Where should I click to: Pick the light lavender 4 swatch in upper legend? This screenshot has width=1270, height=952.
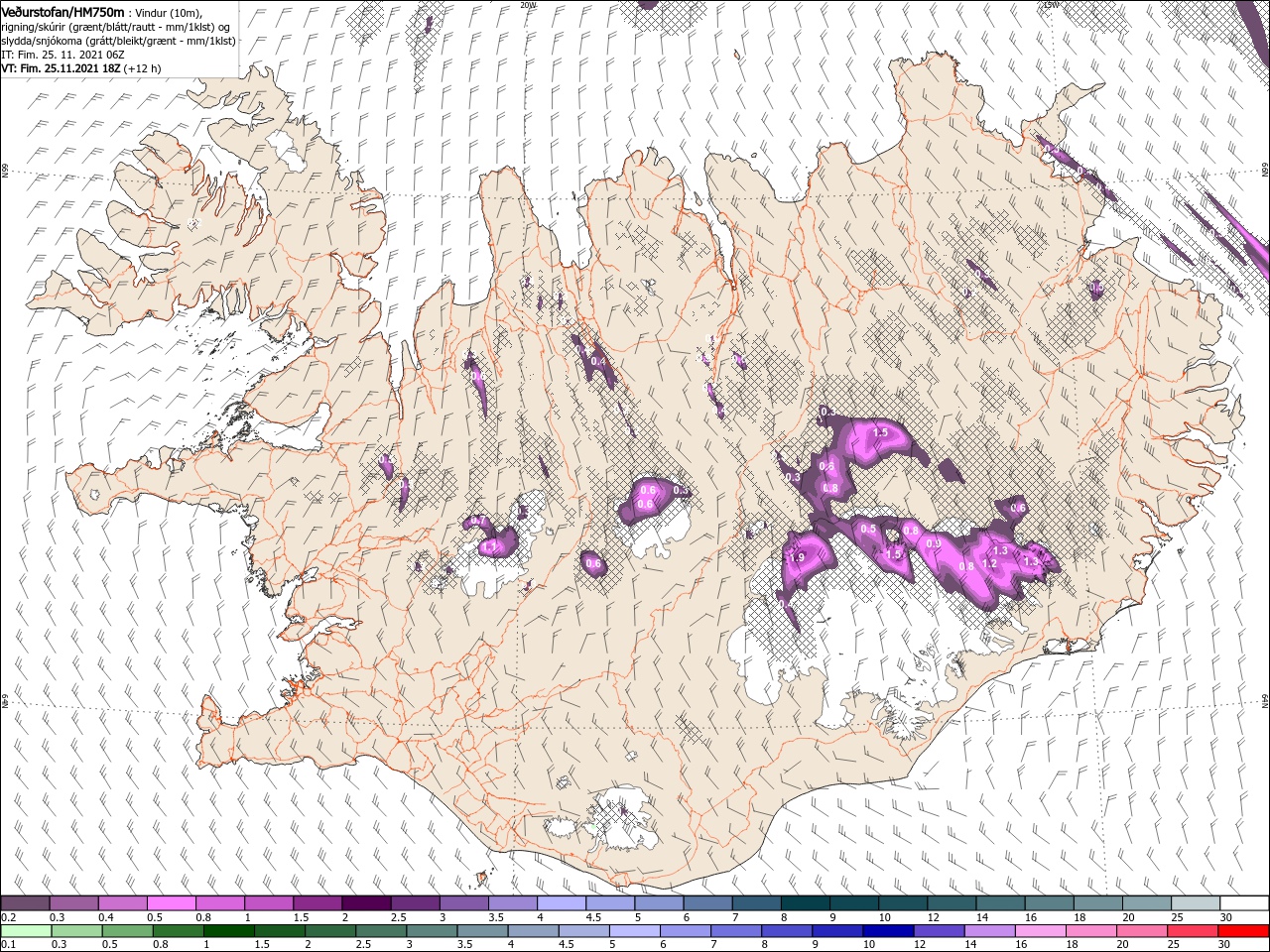561,903
